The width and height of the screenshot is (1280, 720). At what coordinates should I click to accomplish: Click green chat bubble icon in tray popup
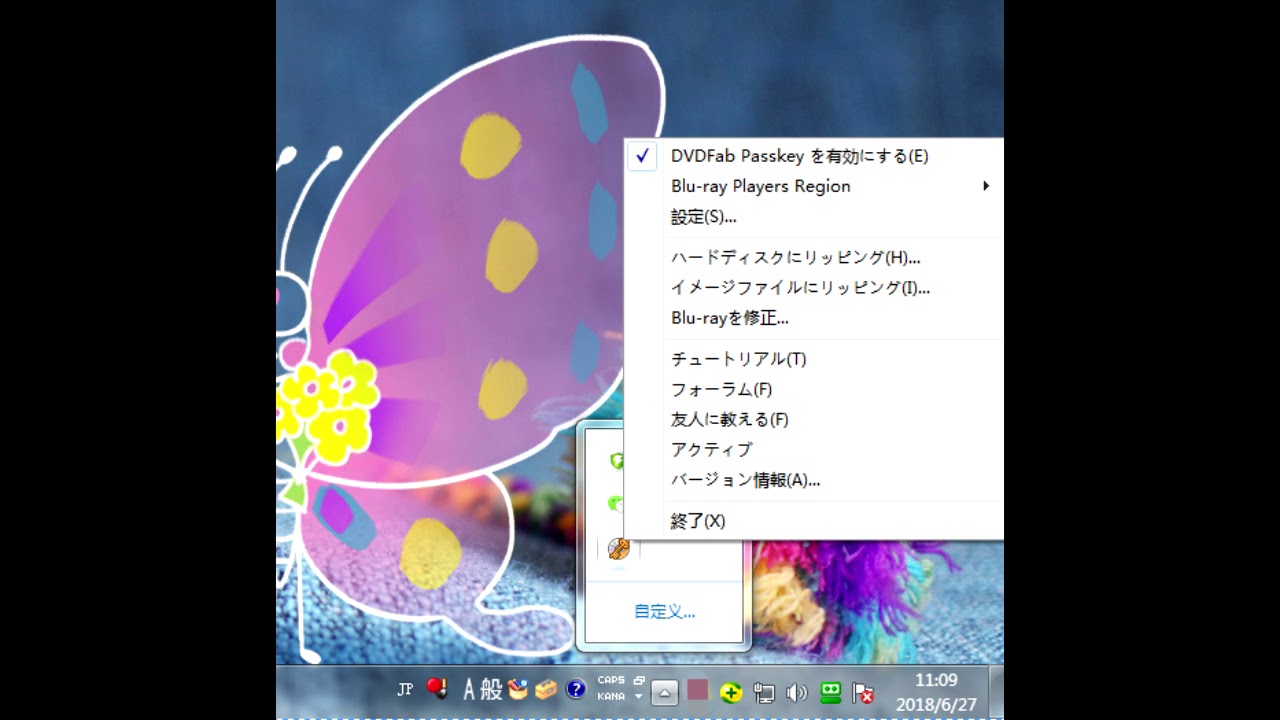pyautogui.click(x=617, y=504)
